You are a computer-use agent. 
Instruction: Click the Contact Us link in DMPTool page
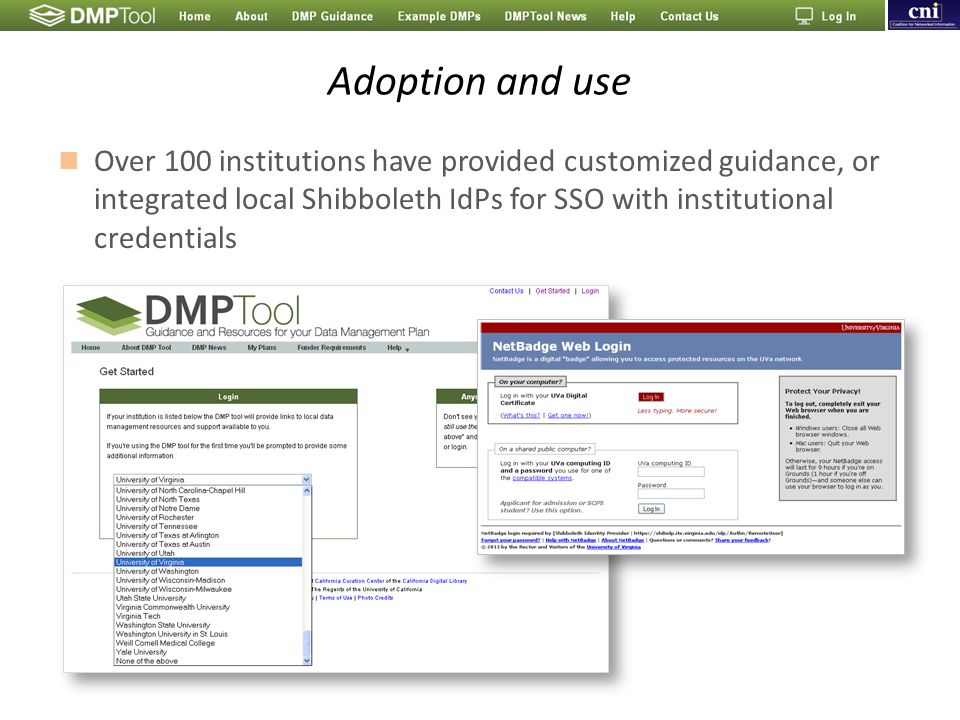(x=506, y=291)
